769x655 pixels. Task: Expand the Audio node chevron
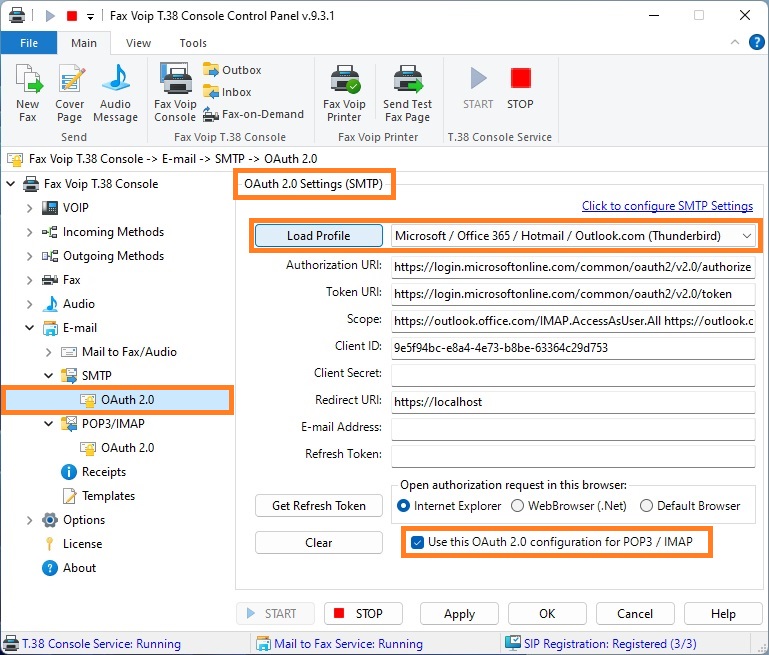(29, 304)
